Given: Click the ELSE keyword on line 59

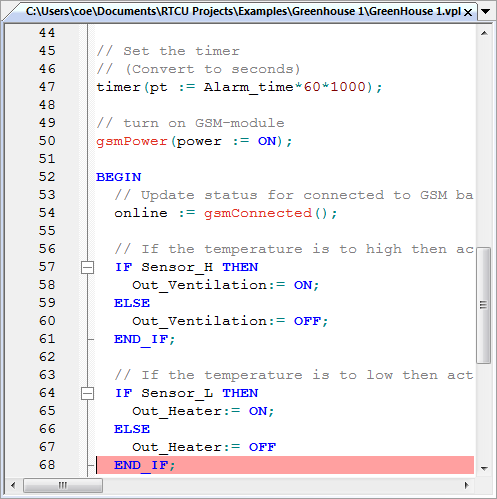Looking at the screenshot, I should point(132,303).
